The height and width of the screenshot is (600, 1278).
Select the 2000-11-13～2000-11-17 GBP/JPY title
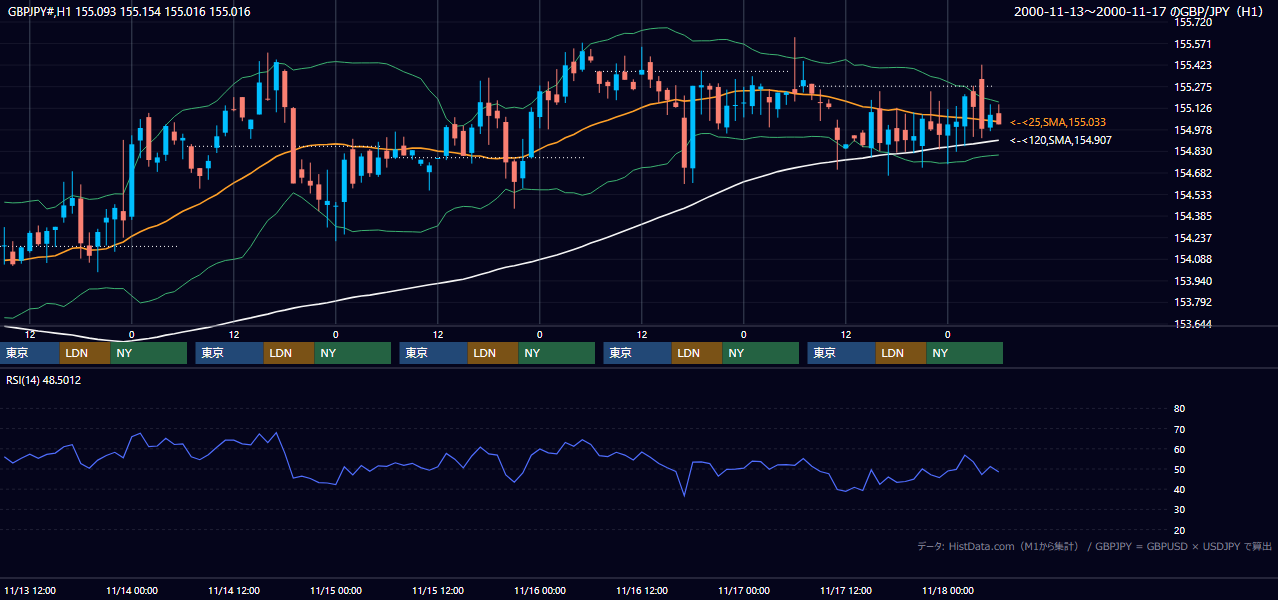coord(1139,11)
